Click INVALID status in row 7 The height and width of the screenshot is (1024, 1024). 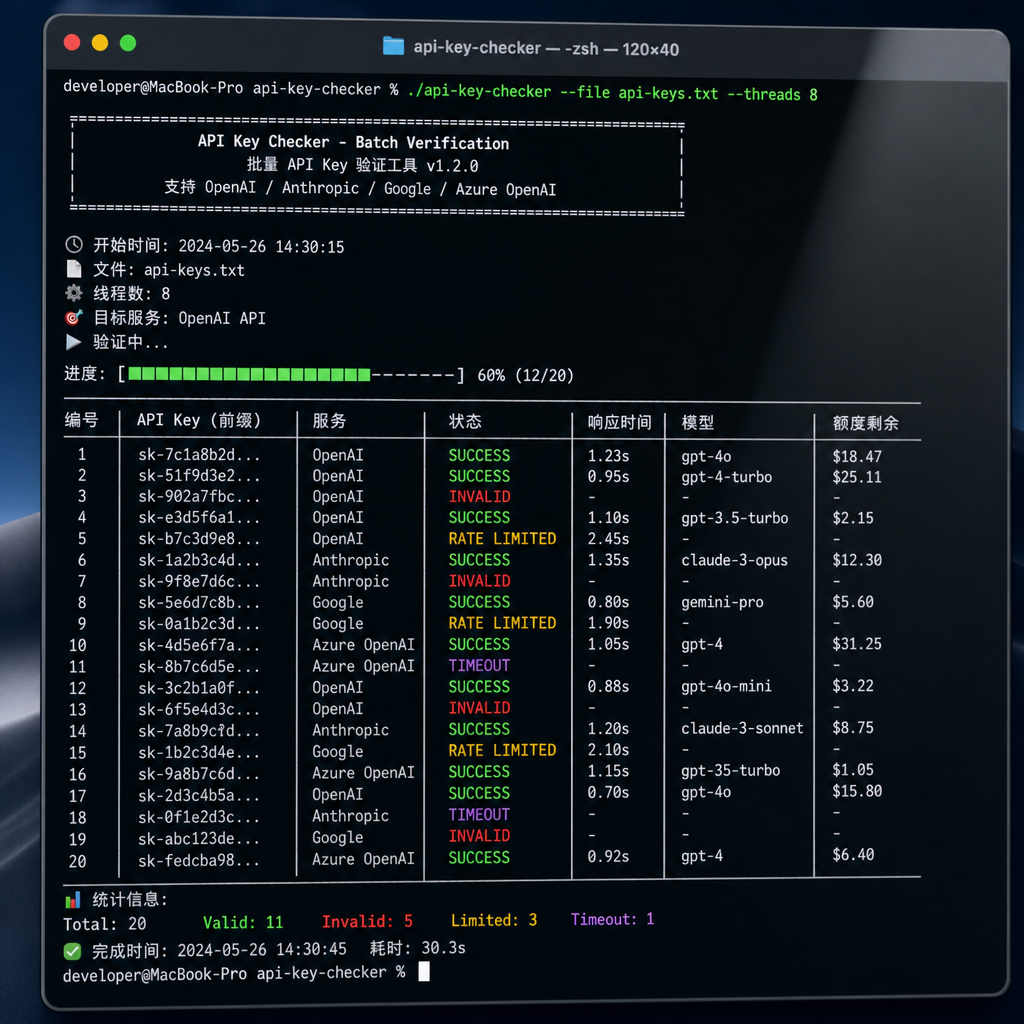point(479,581)
